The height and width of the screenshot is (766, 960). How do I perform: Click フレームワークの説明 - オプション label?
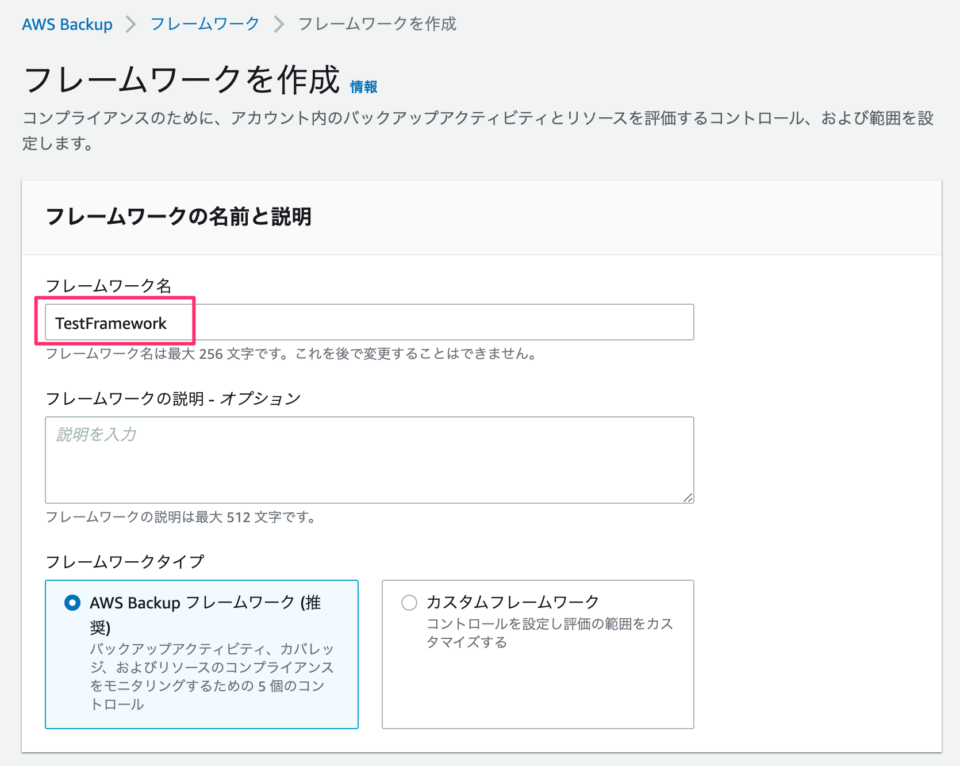173,399
